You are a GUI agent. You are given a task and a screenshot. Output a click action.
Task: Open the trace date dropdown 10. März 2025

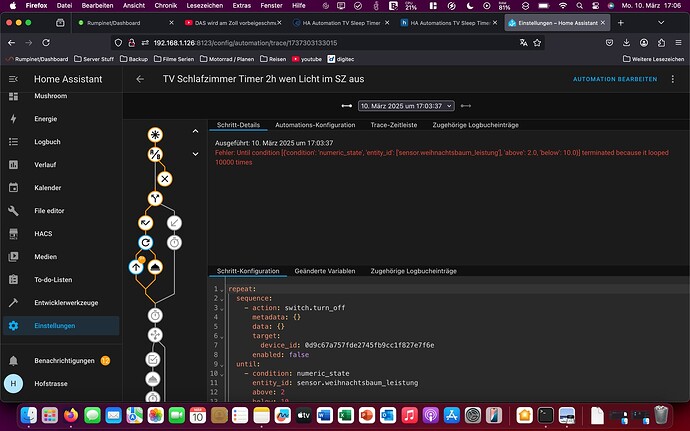(x=406, y=106)
